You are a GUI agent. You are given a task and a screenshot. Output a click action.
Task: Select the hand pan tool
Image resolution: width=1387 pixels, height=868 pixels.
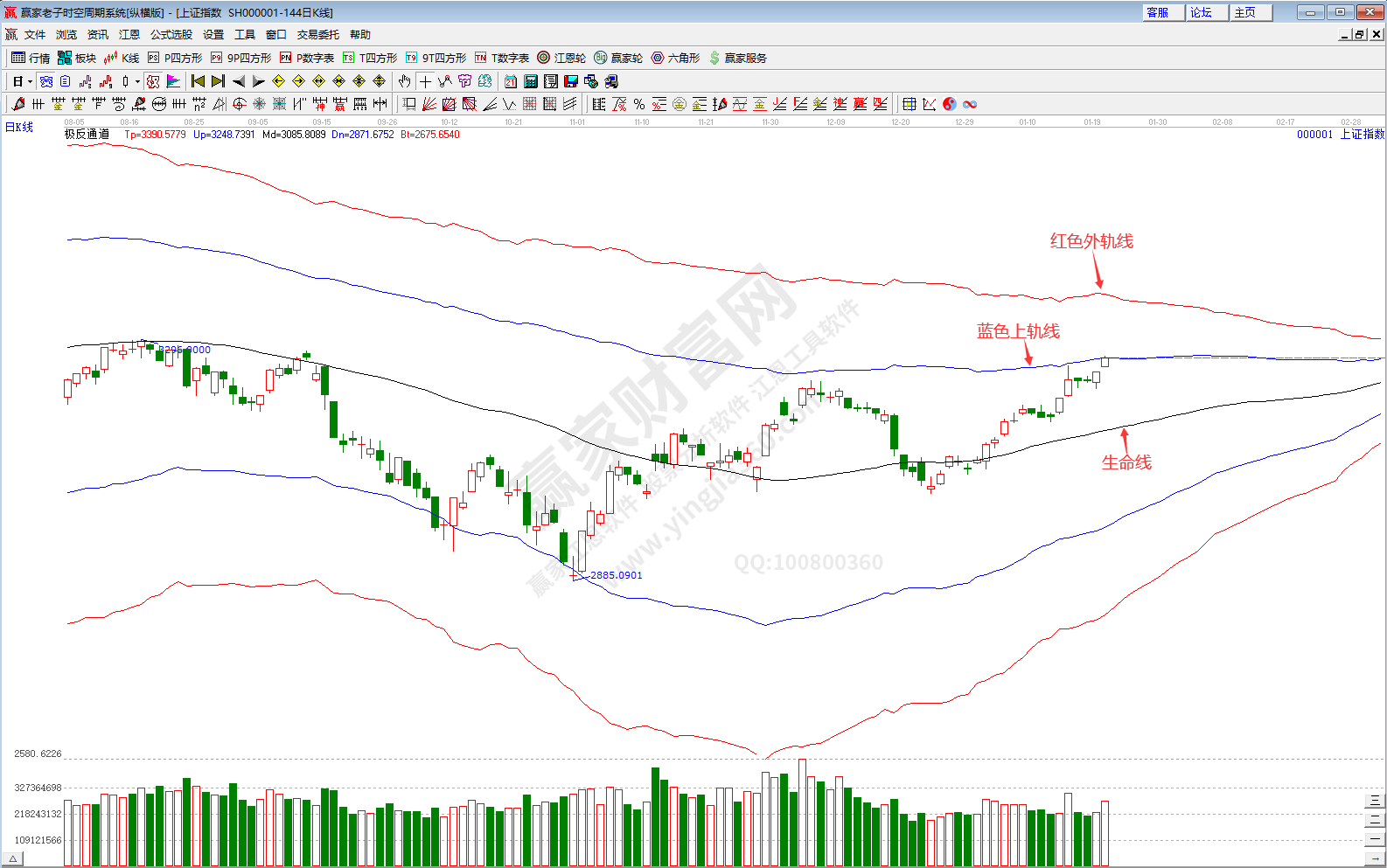404,81
